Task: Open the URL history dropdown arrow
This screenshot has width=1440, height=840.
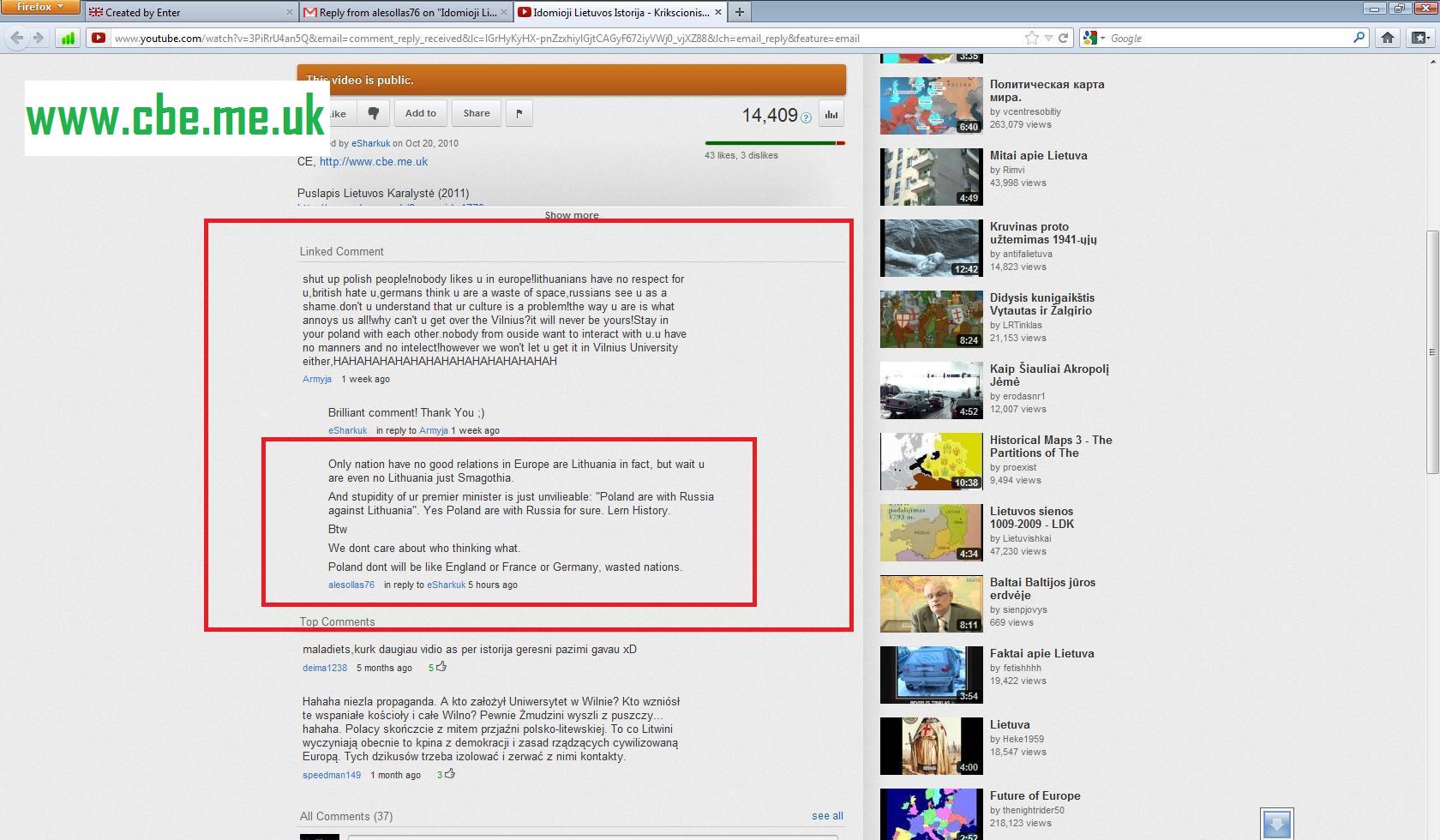Action: pyautogui.click(x=1048, y=38)
